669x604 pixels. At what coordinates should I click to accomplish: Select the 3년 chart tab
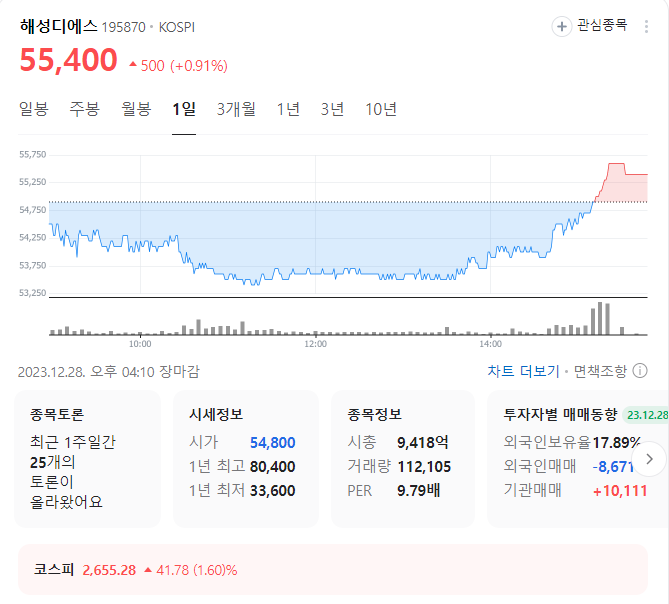(332, 109)
